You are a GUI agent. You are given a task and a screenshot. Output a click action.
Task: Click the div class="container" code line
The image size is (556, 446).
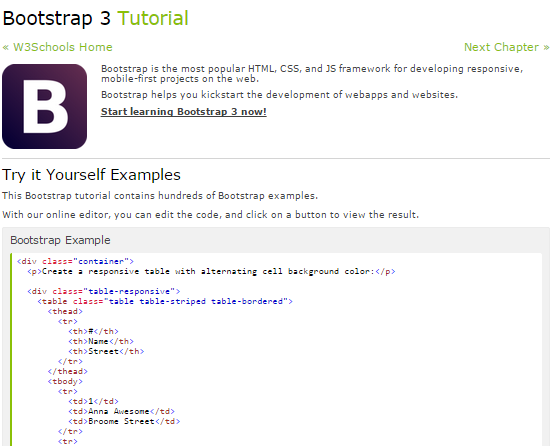75,261
